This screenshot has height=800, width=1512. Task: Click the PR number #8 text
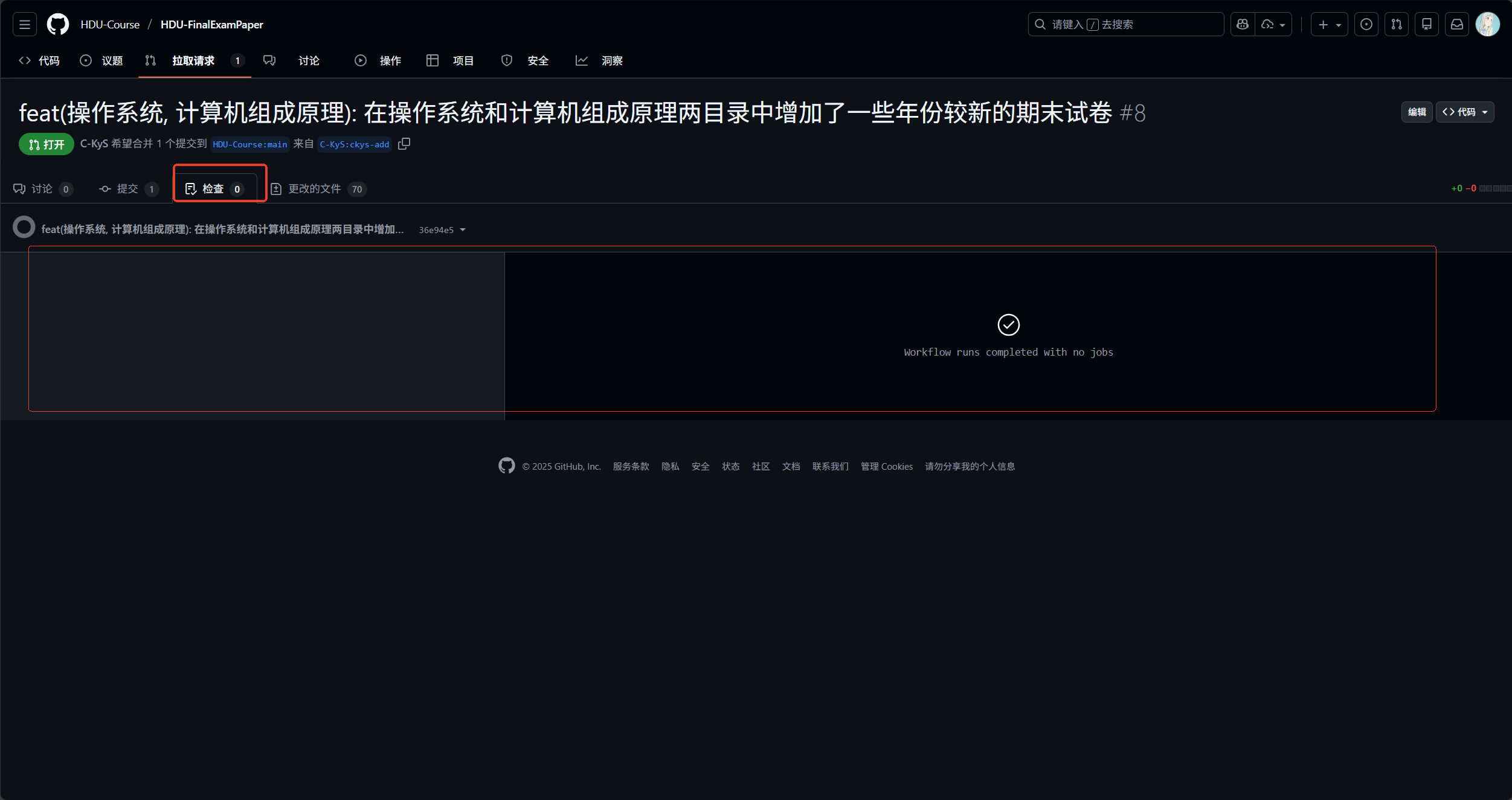(1132, 113)
